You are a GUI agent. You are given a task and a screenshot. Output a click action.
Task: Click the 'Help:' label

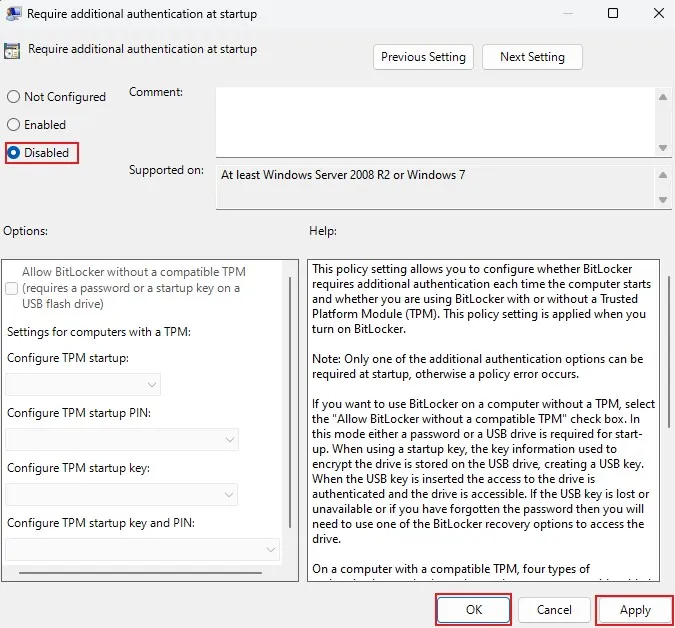pos(323,231)
